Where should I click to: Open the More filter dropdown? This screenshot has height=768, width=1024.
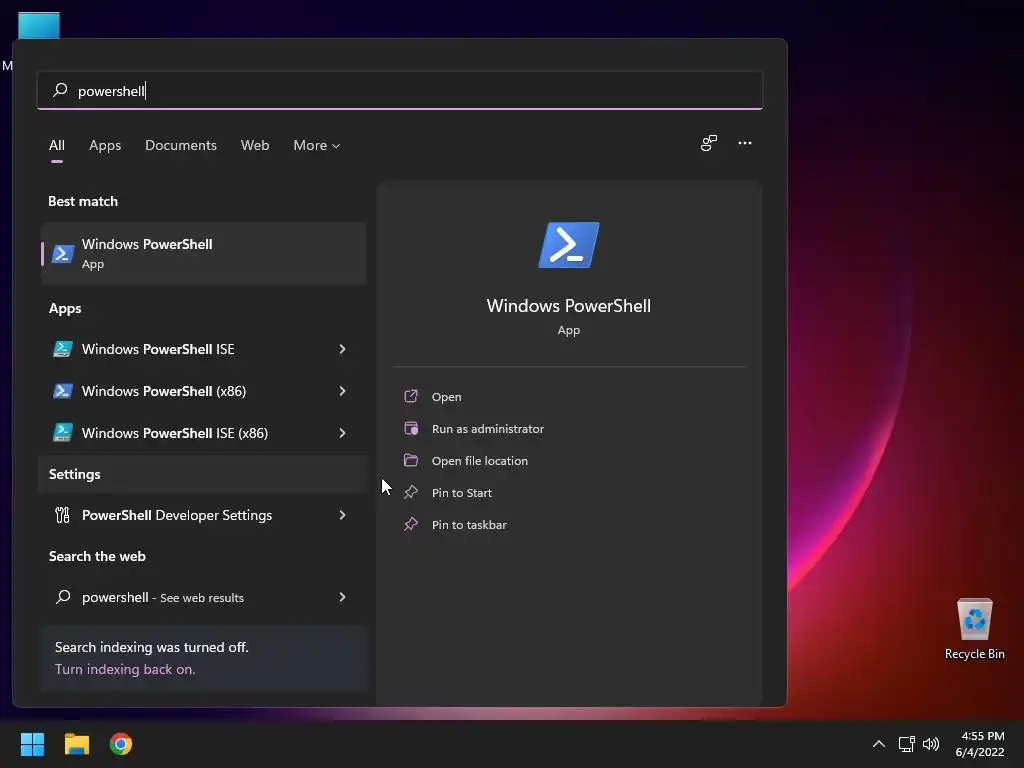(316, 146)
